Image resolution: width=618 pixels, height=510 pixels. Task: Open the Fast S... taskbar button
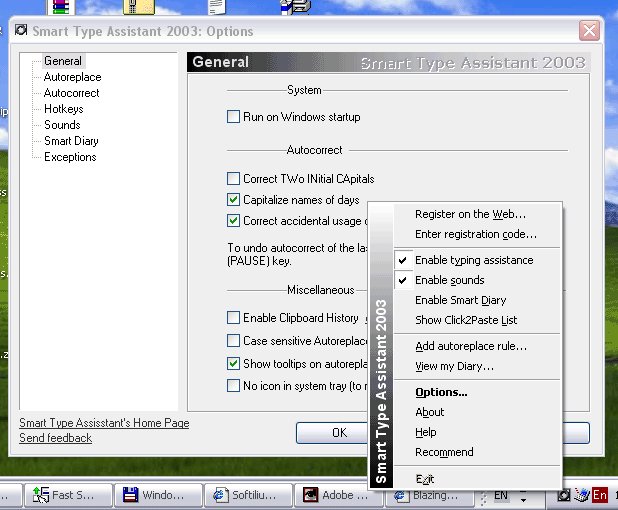(x=68, y=495)
